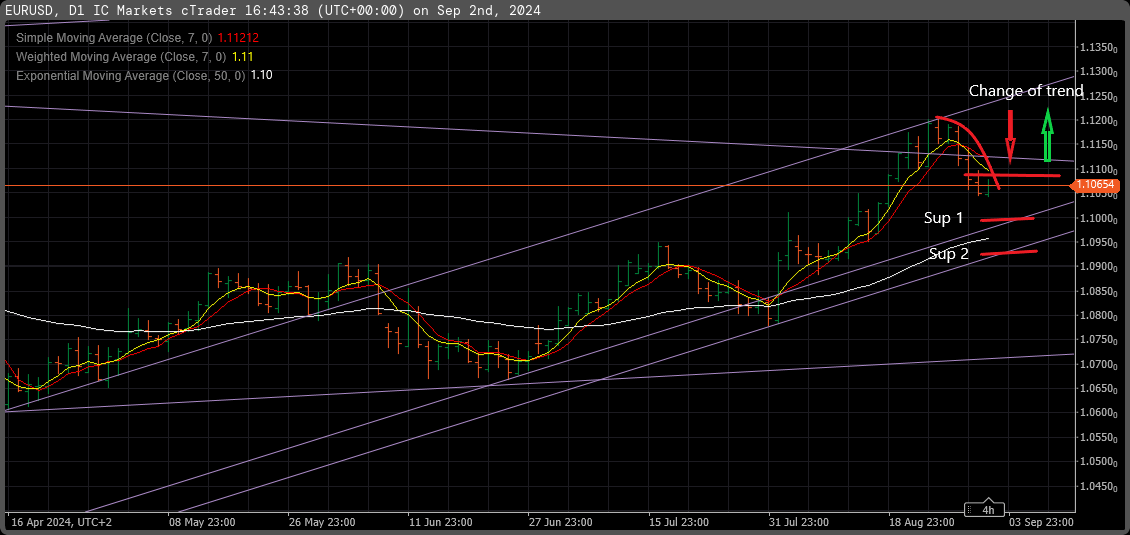Click the 1.1250 price axis label
The height and width of the screenshot is (535, 1130).
pyautogui.click(x=1097, y=97)
